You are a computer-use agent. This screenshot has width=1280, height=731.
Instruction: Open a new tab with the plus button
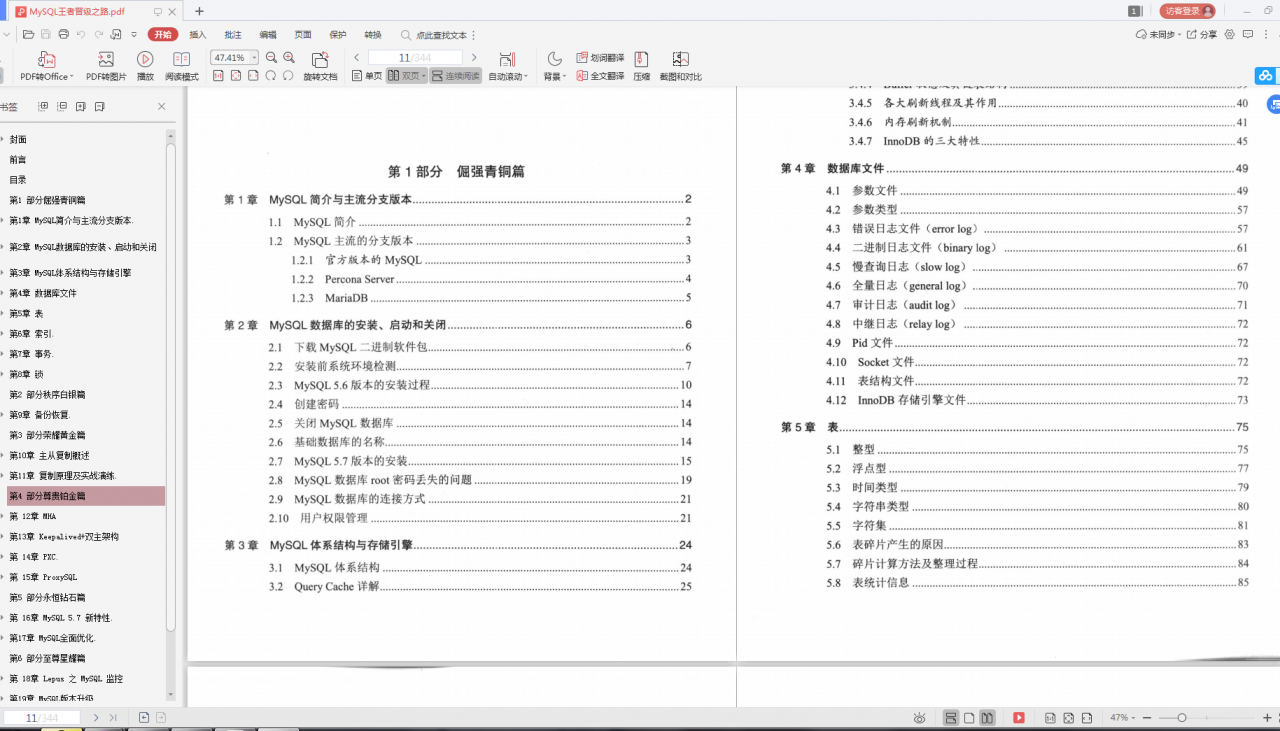[199, 11]
